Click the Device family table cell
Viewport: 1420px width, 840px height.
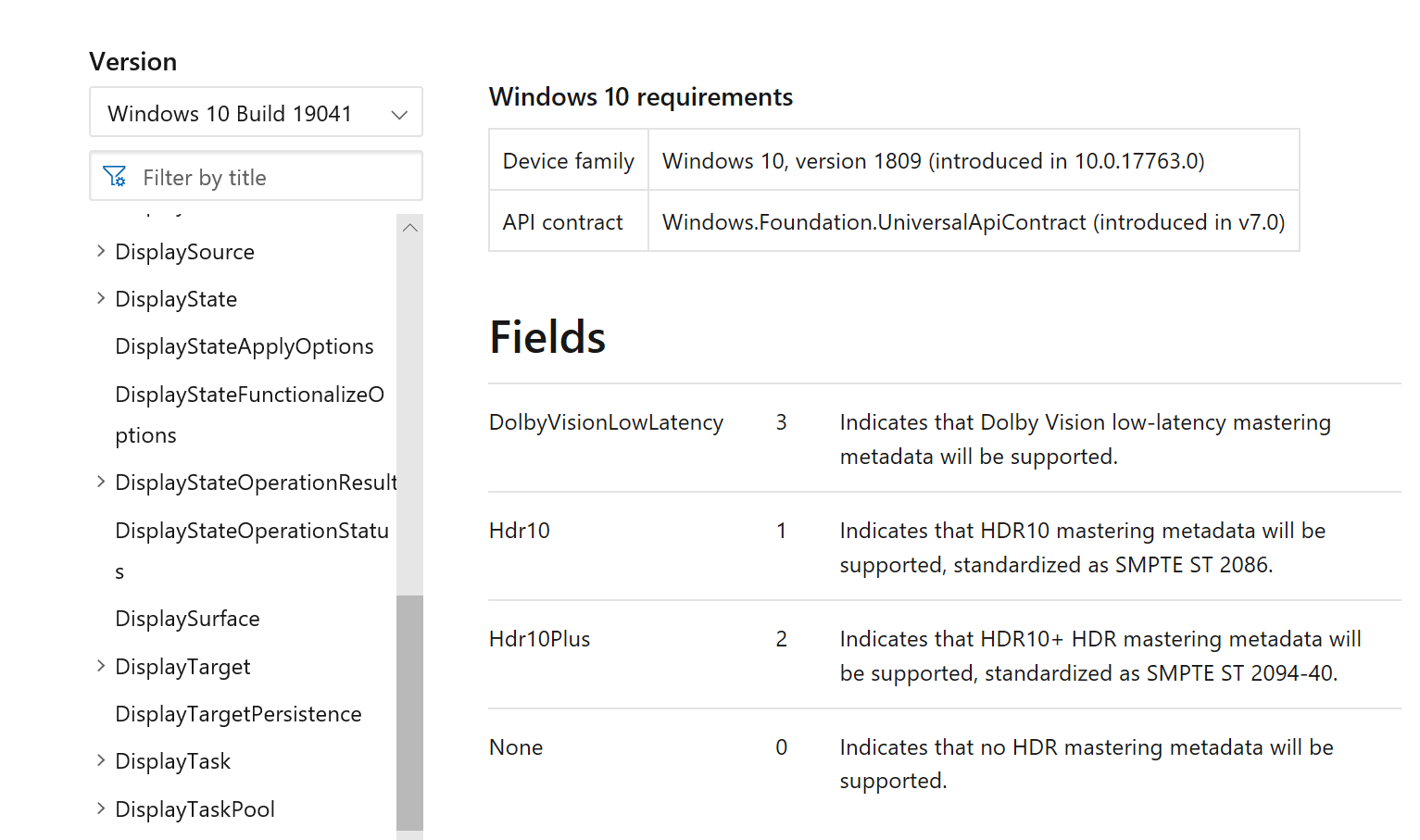[x=569, y=160]
